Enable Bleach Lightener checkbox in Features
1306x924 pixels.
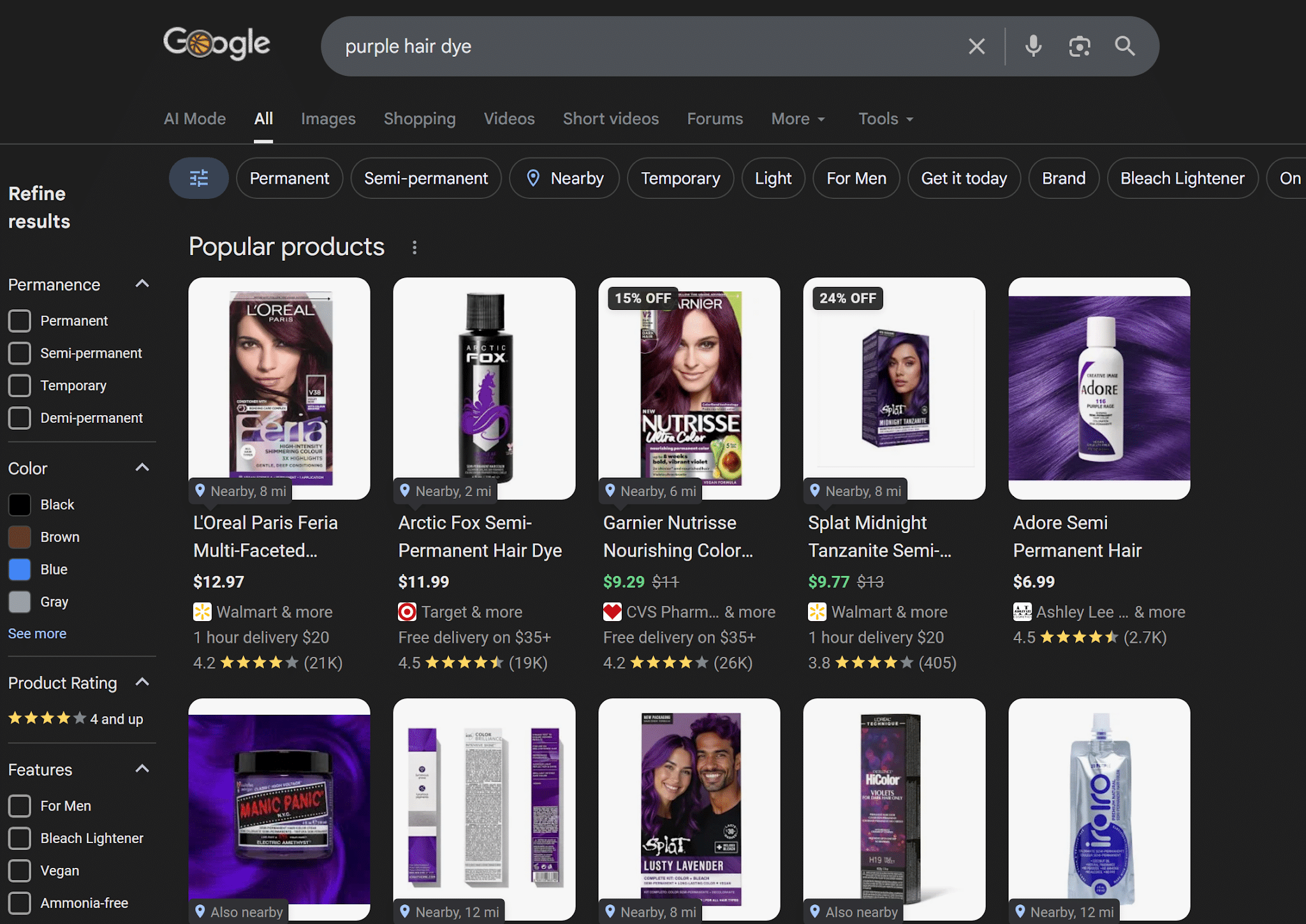tap(20, 839)
